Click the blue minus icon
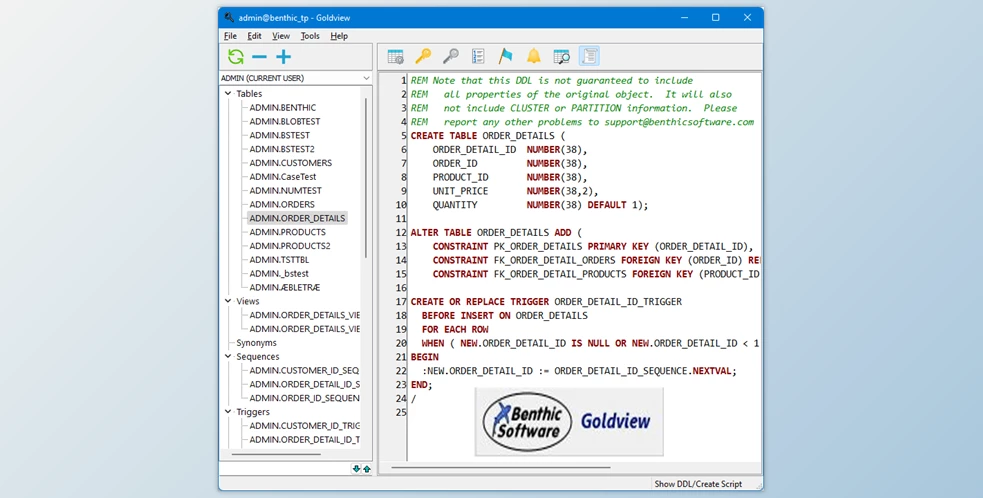 (x=259, y=57)
